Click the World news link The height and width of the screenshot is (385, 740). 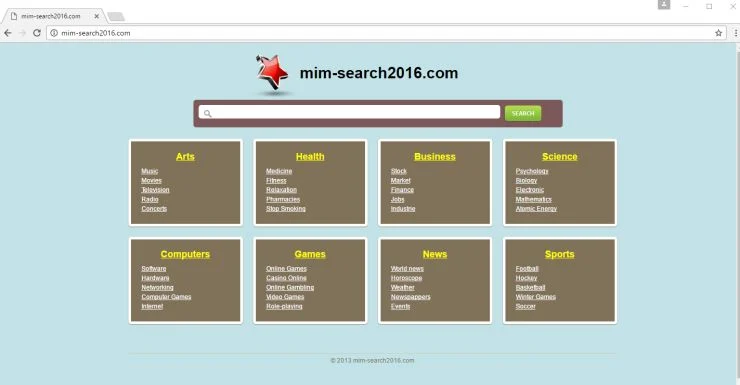pyautogui.click(x=407, y=269)
